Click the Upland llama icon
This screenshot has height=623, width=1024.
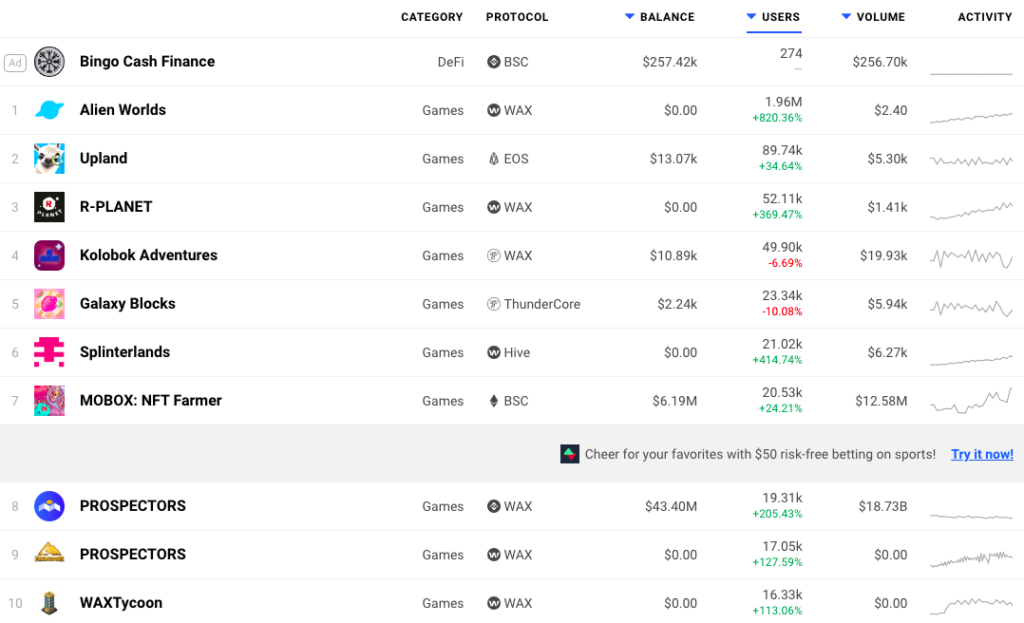pos(49,158)
